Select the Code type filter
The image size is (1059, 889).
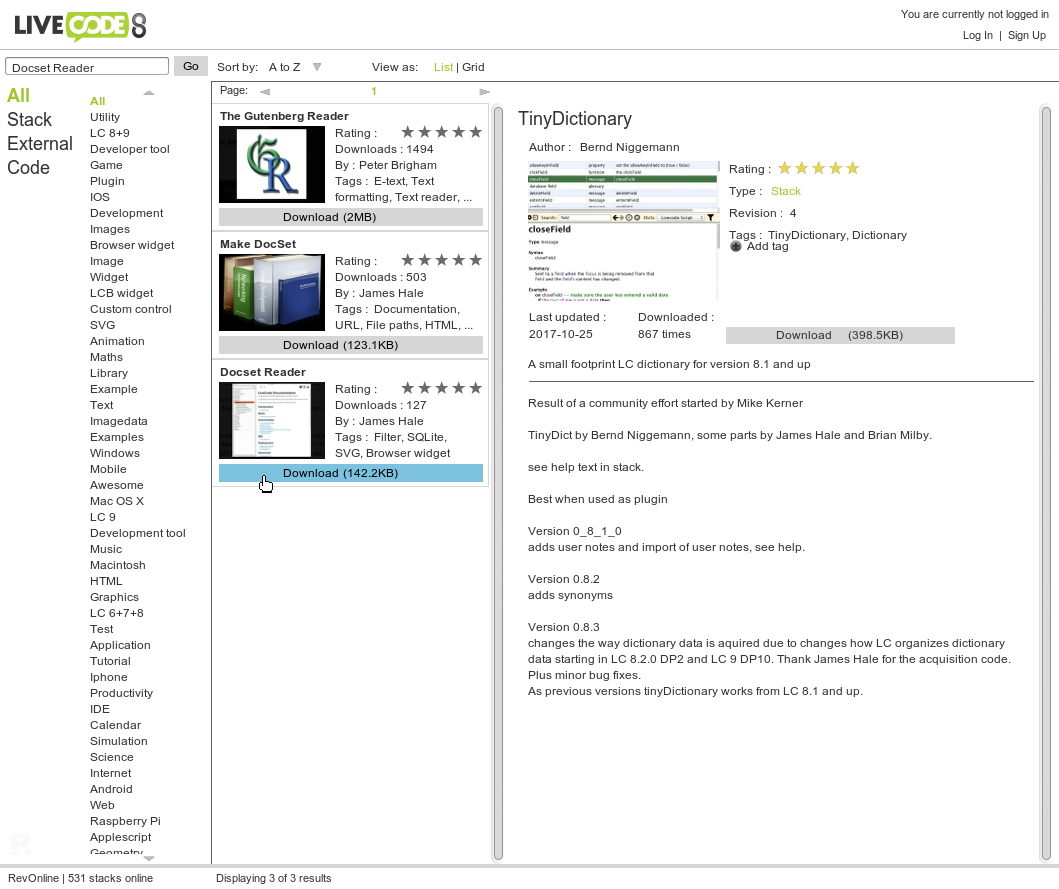click(28, 168)
